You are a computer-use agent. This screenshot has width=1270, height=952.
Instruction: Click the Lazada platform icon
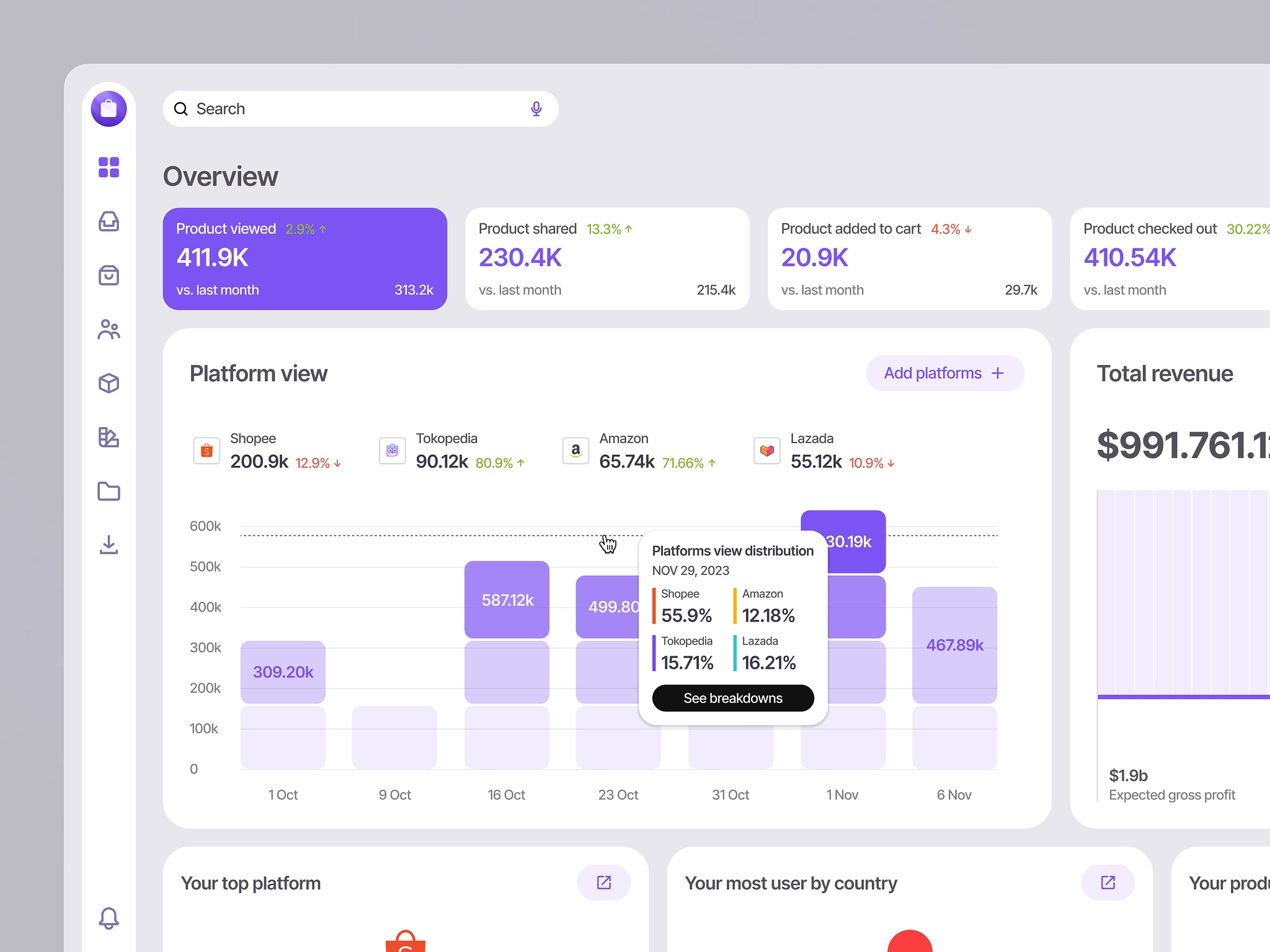click(x=766, y=451)
